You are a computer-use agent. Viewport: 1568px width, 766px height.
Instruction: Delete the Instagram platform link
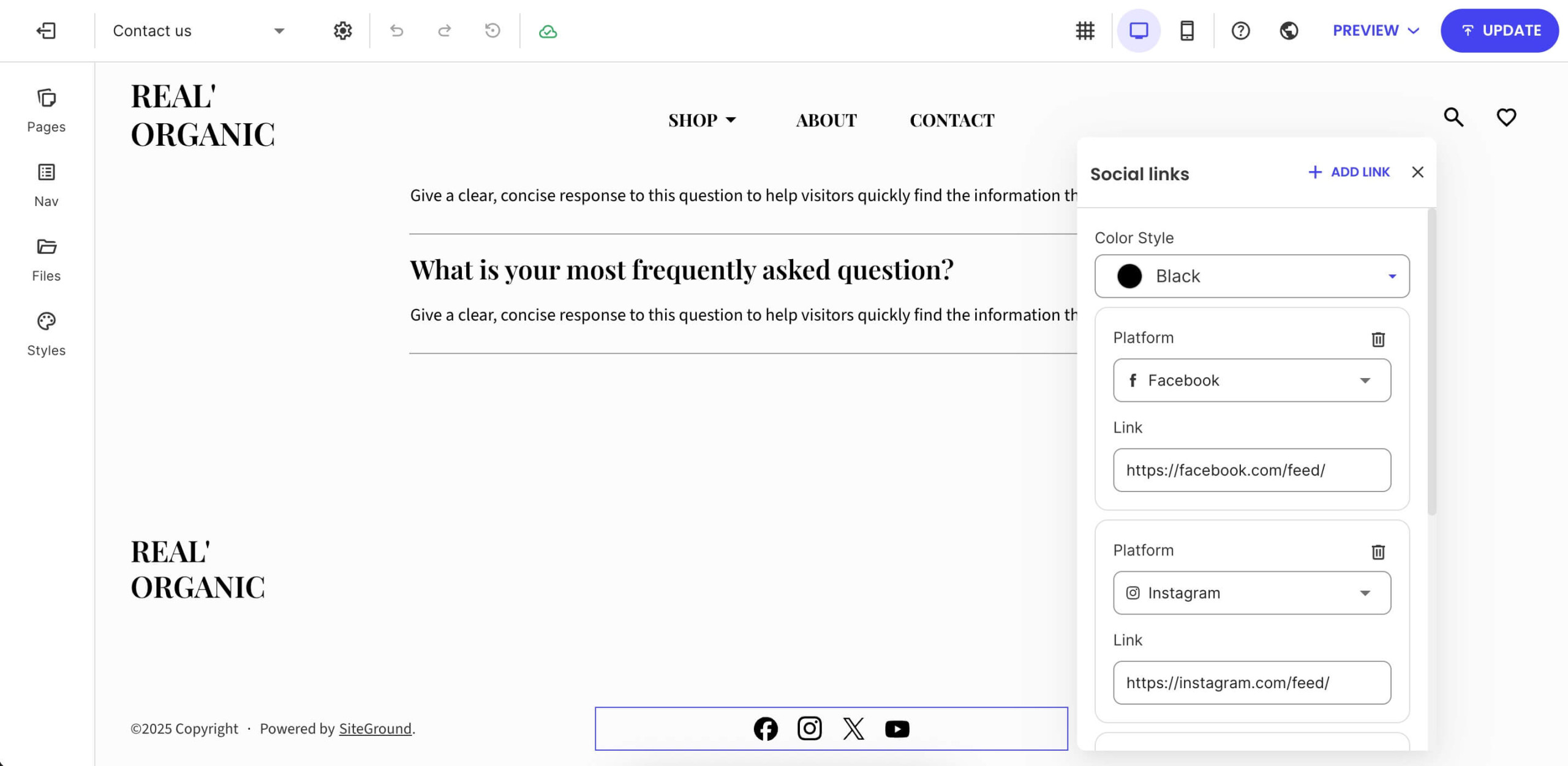1378,552
